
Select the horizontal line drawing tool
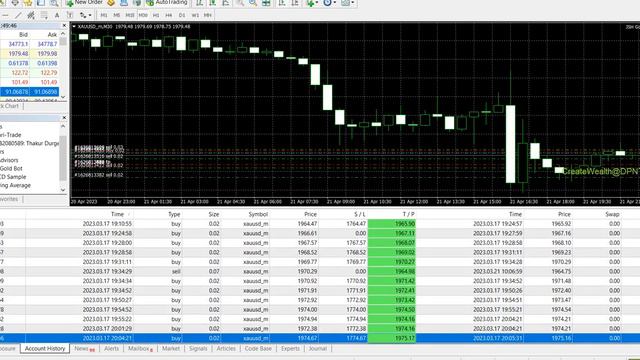tap(5, 15)
